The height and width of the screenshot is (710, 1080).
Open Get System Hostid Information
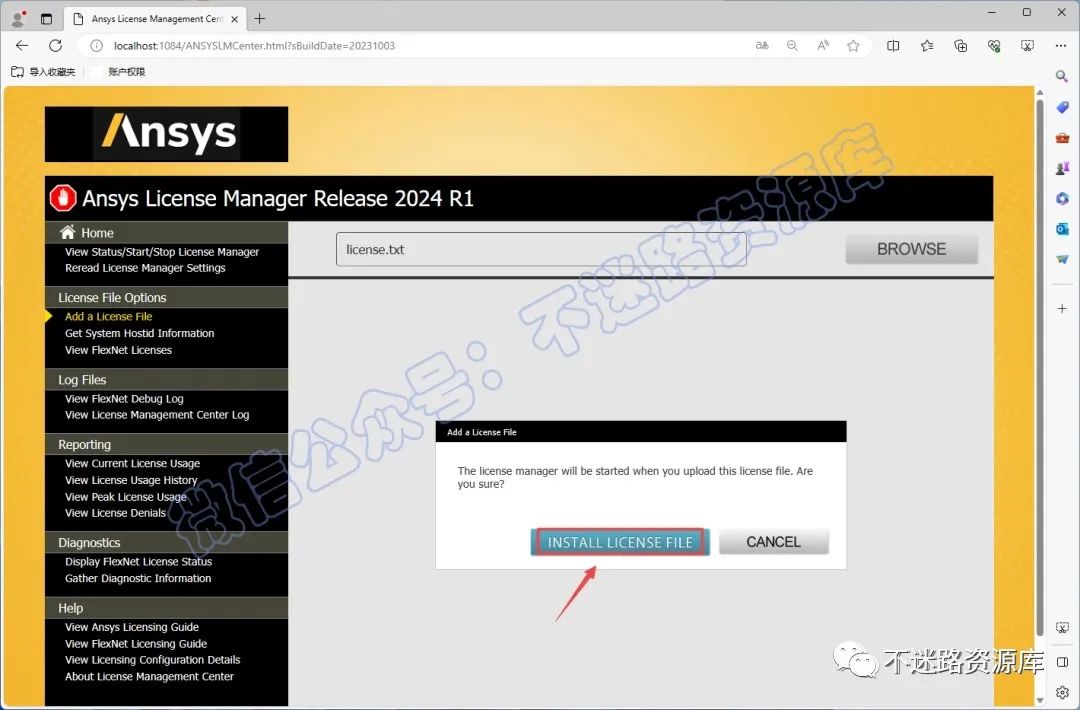click(140, 333)
